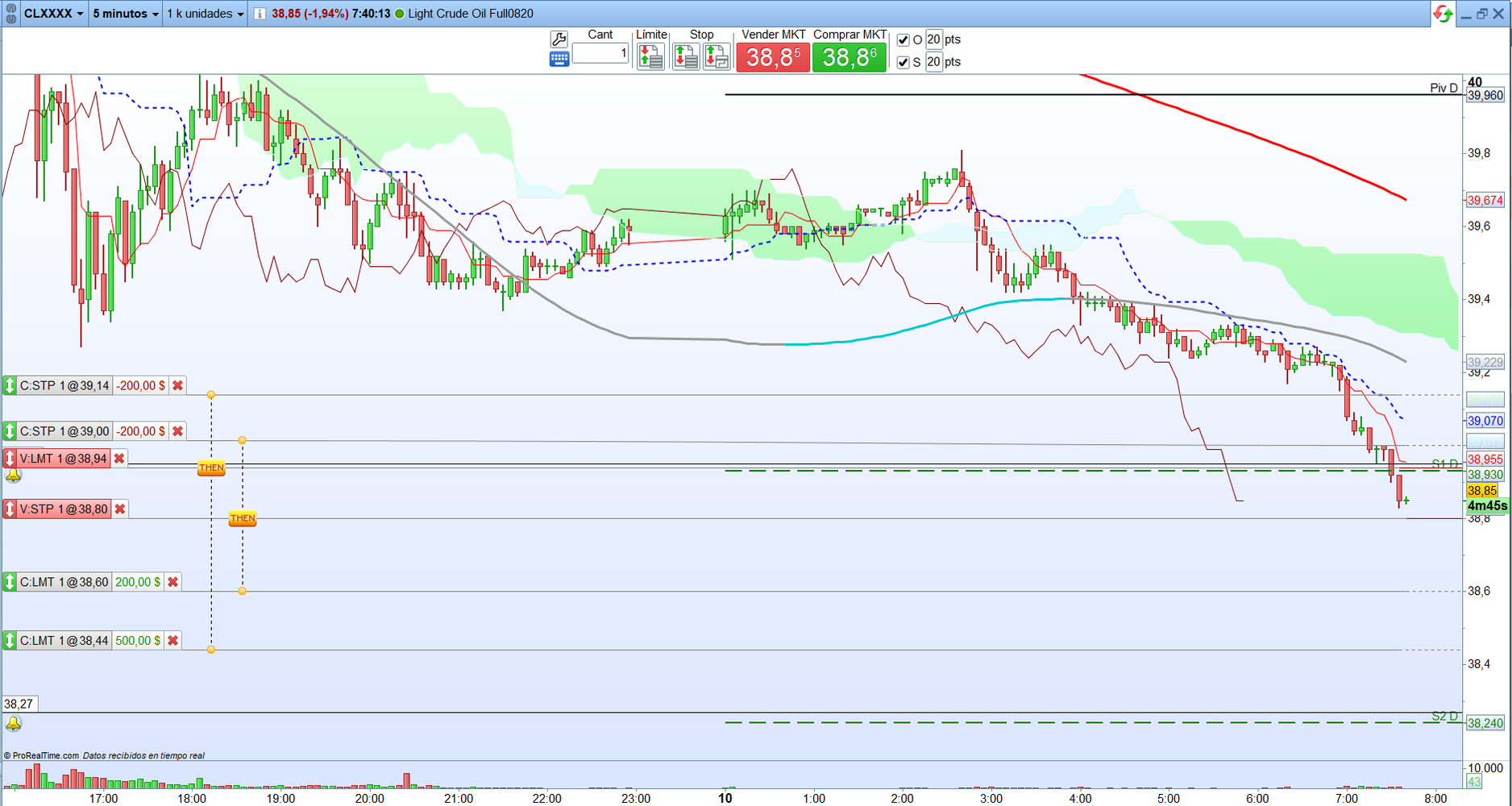Click the Cant quantity input field
This screenshot has width=1512, height=806.
600,53
